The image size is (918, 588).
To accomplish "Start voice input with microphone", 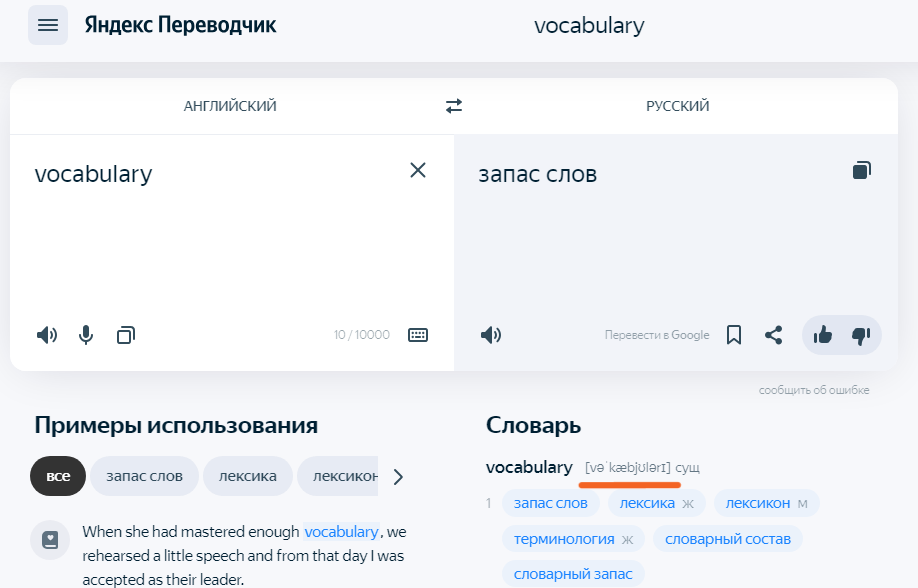I will (x=86, y=335).
